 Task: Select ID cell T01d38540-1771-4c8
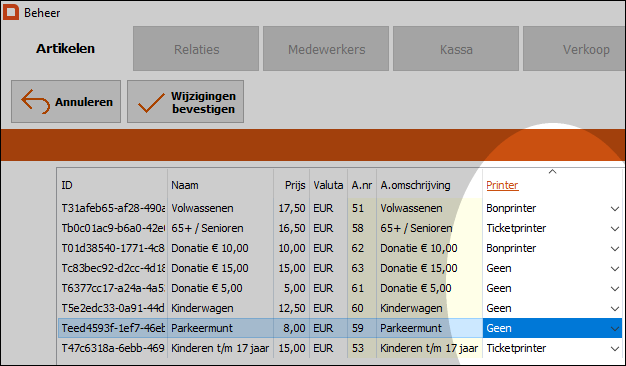(x=113, y=248)
